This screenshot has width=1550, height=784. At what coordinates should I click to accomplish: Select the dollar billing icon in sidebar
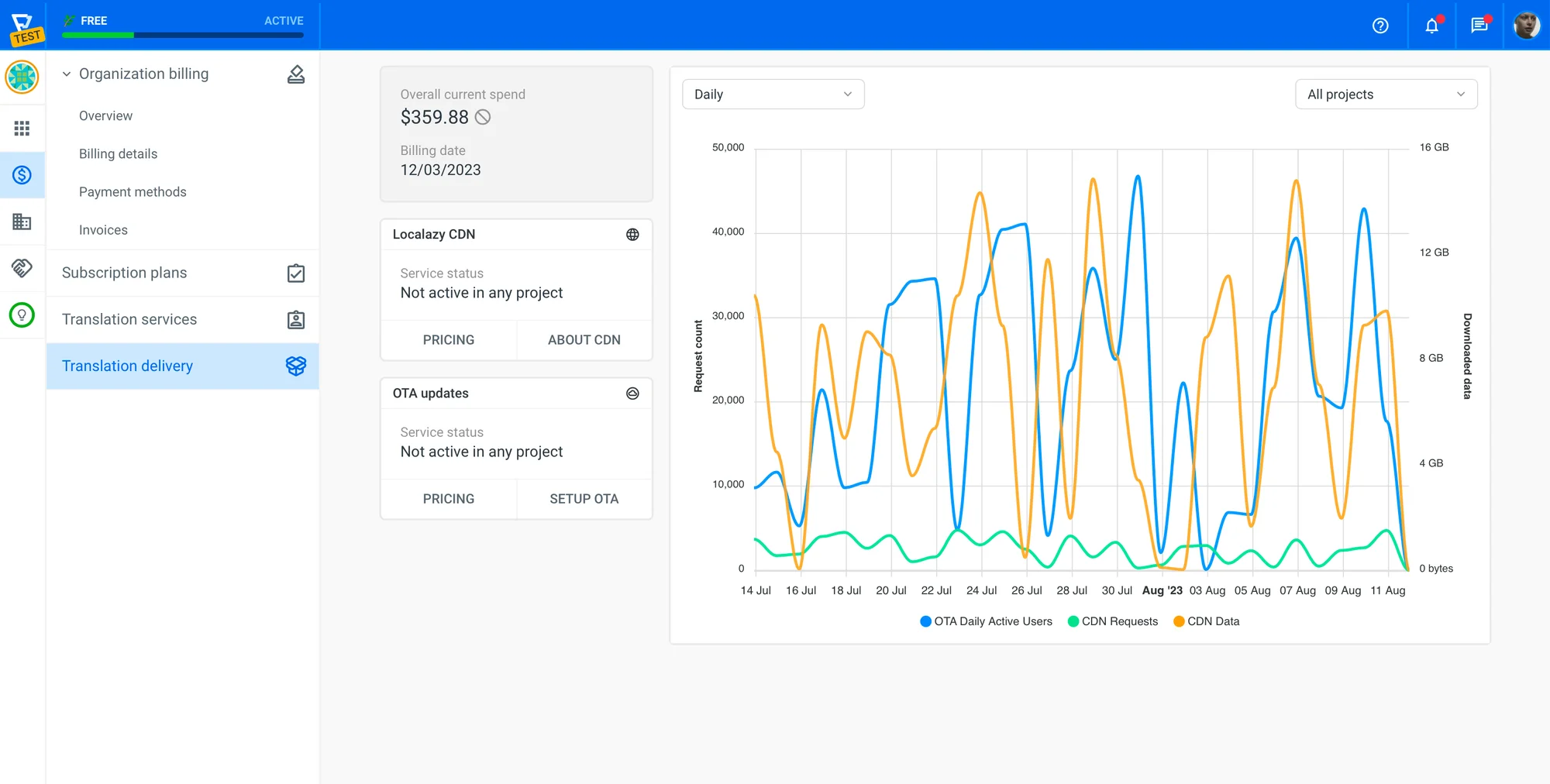pyautogui.click(x=22, y=175)
